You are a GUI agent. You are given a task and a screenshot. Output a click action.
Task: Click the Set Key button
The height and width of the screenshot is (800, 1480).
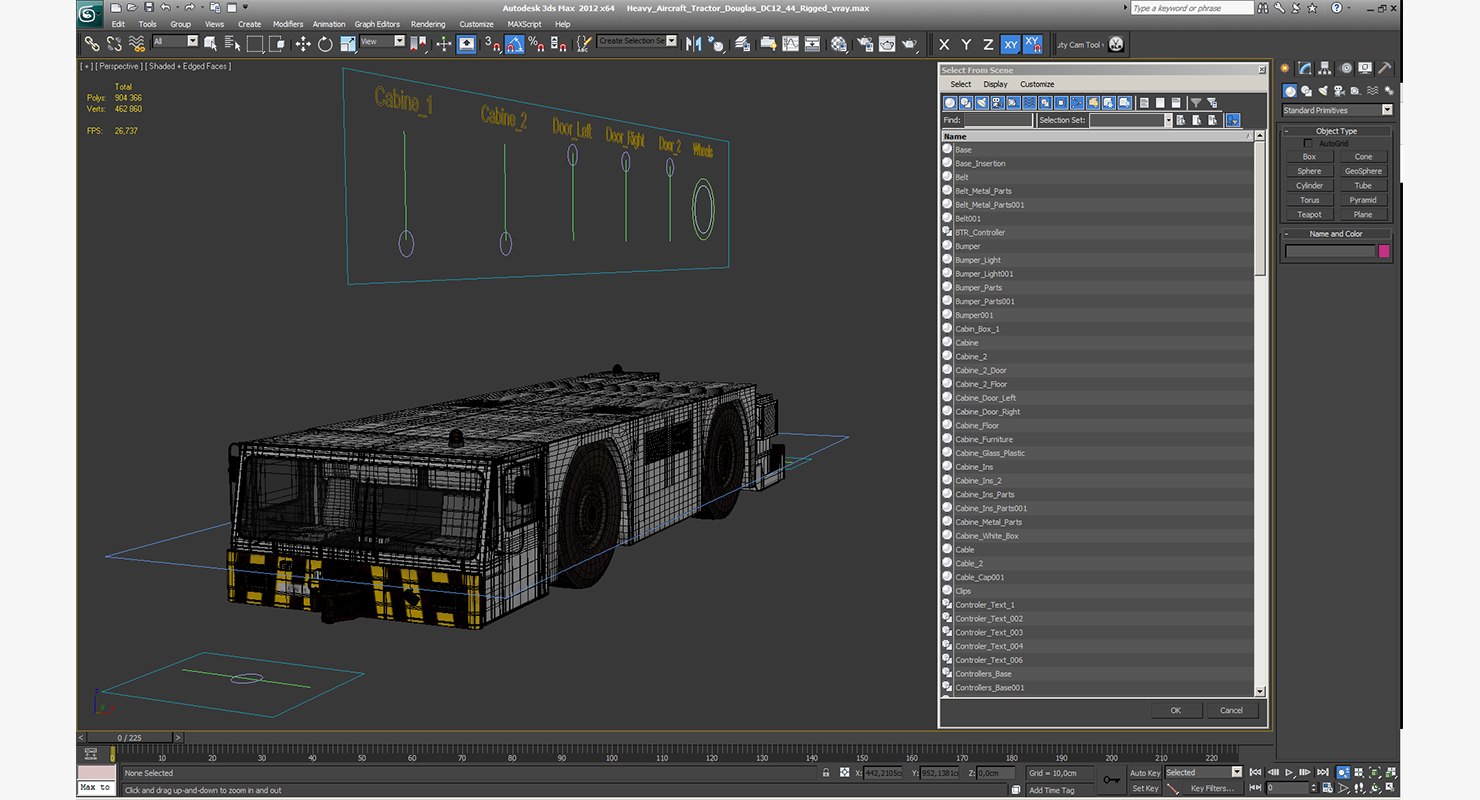click(x=1145, y=788)
